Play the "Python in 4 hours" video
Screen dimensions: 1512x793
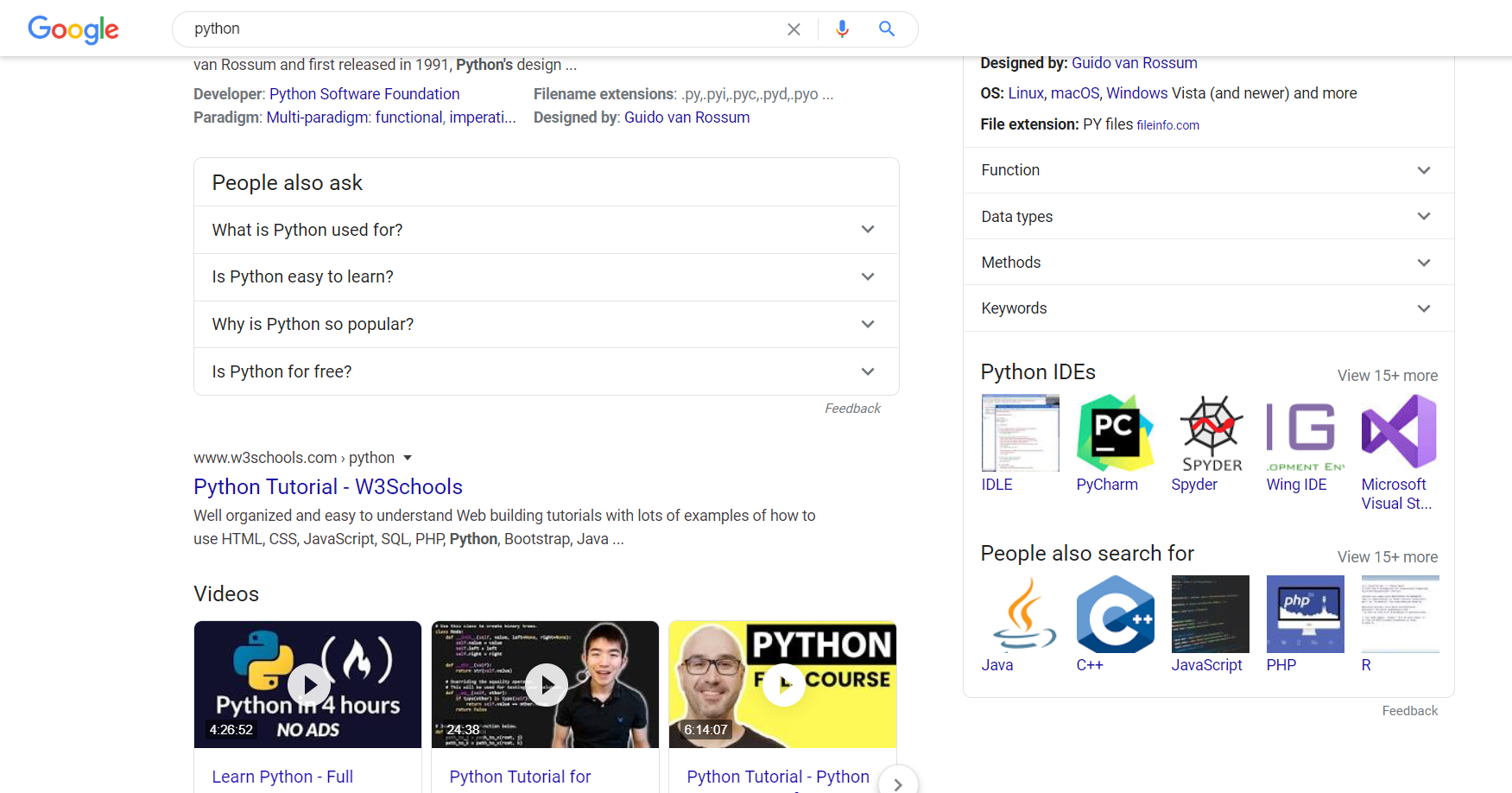tap(308, 684)
